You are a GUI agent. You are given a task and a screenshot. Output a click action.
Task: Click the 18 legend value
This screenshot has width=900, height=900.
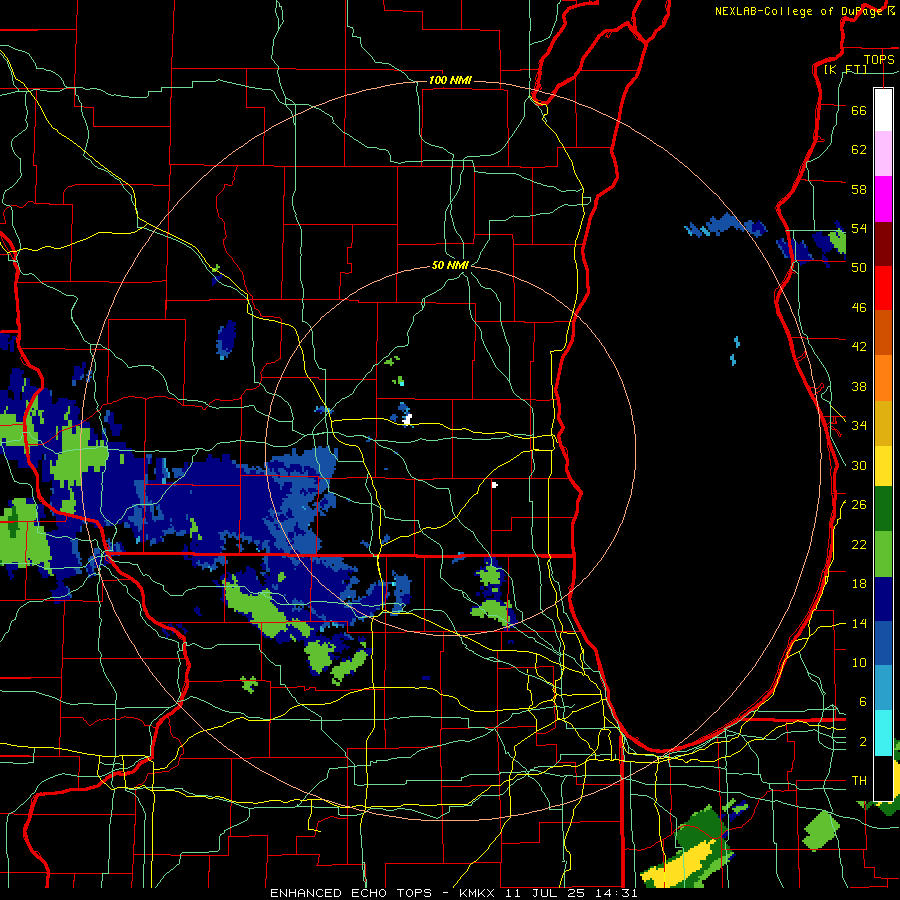(859, 584)
